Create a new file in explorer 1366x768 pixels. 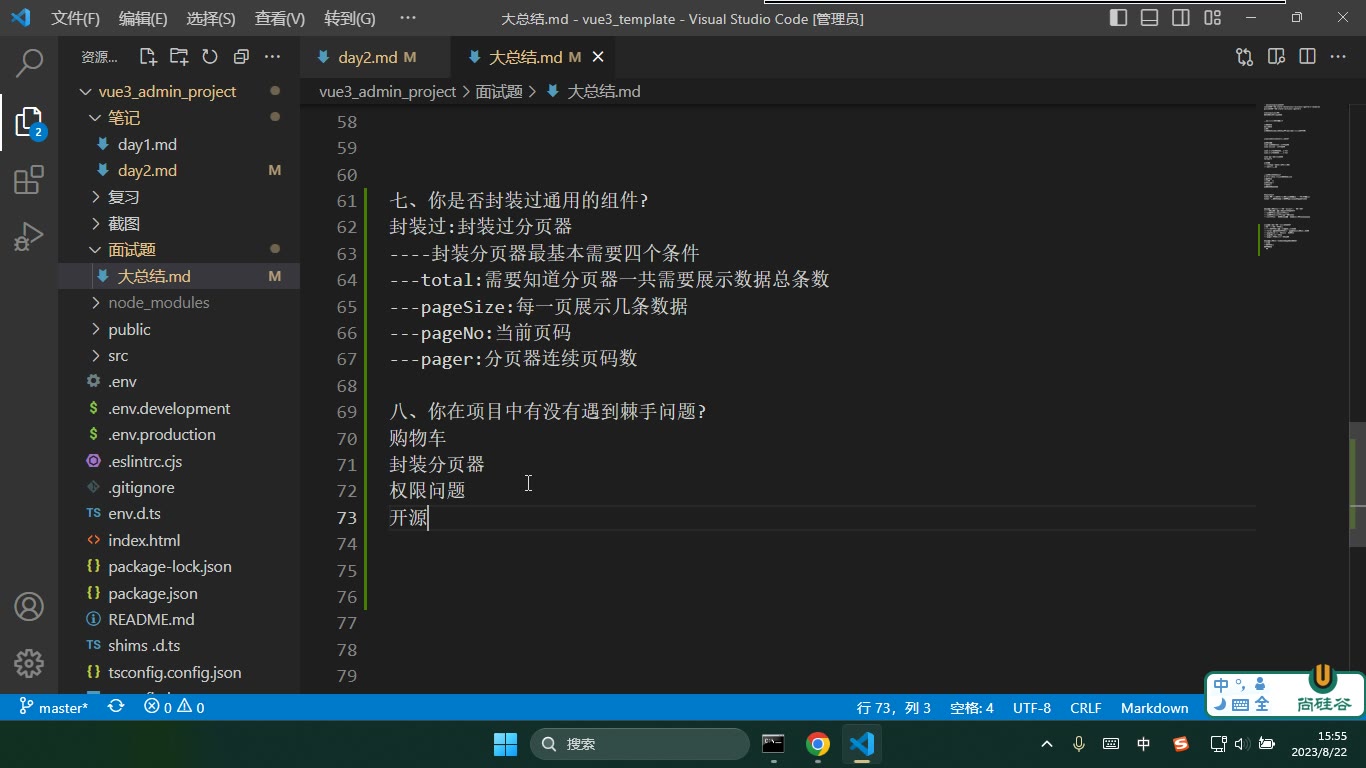148,57
